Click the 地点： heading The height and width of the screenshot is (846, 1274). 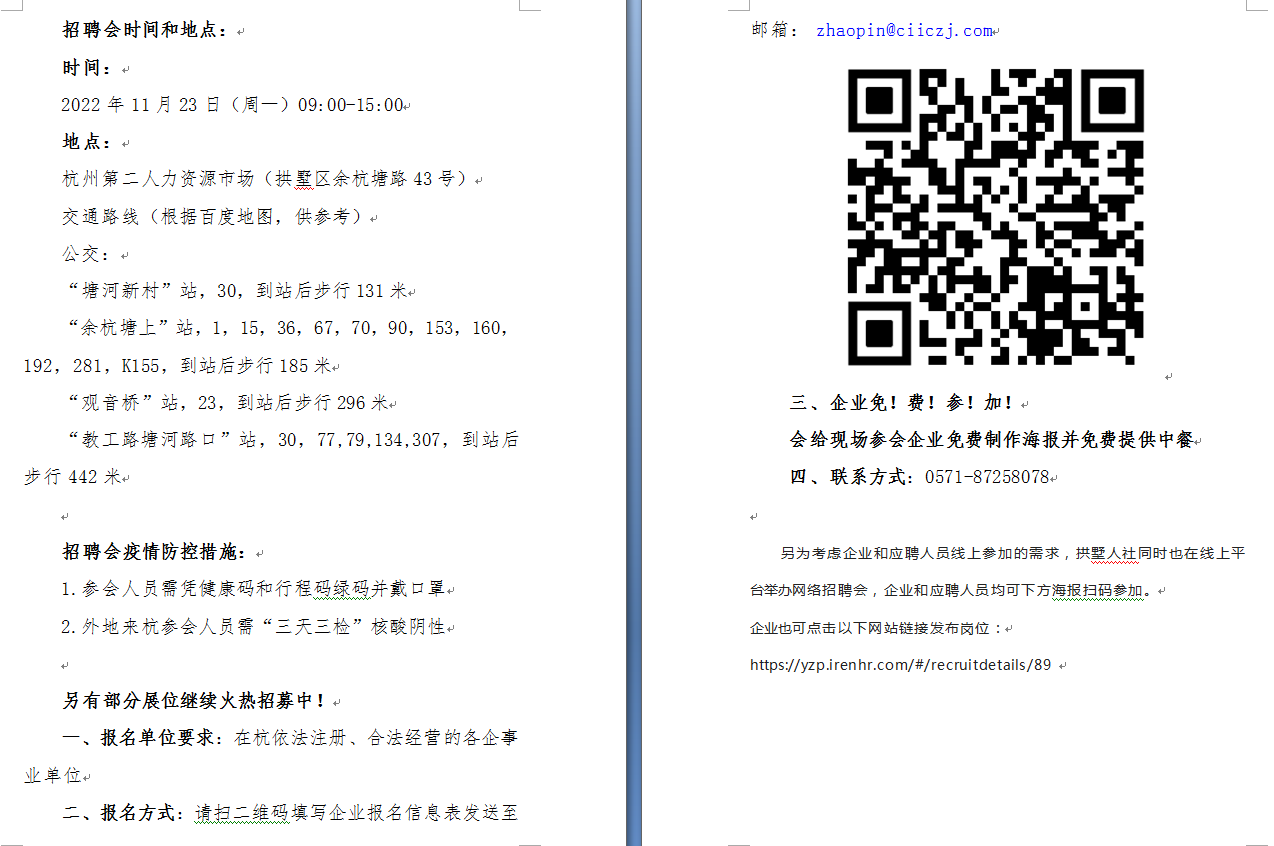click(88, 142)
